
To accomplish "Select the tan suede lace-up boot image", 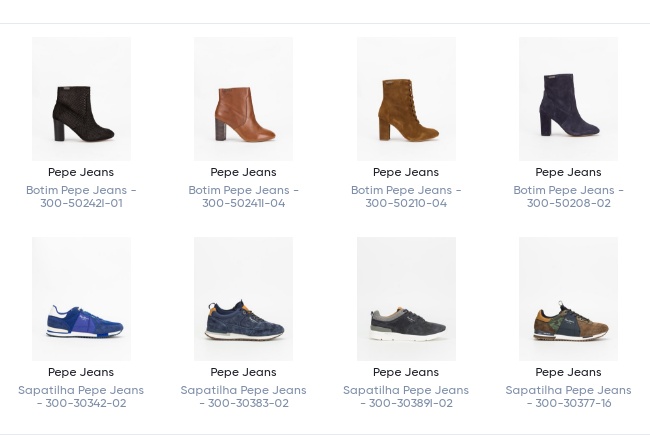I will [x=406, y=100].
